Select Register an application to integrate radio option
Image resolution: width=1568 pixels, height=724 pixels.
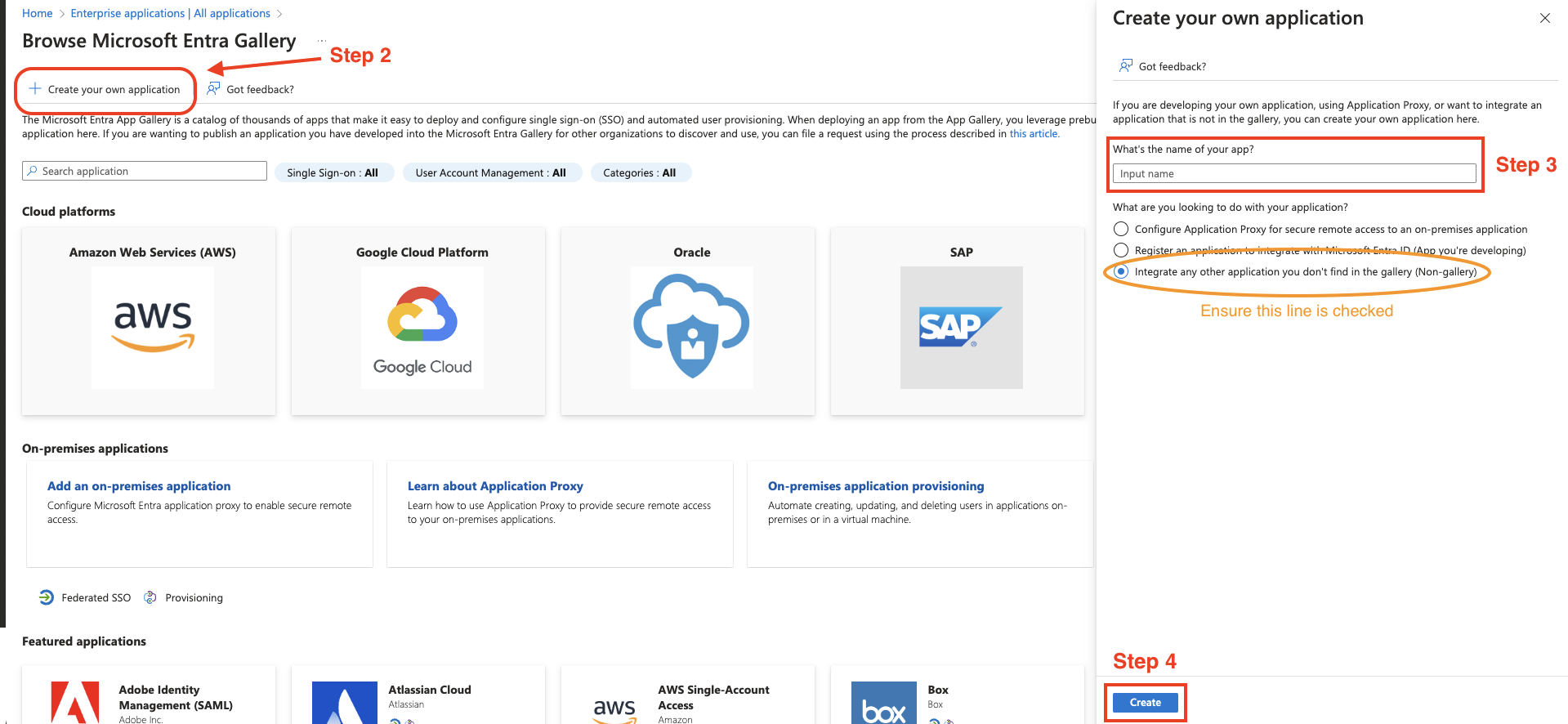[x=1121, y=250]
